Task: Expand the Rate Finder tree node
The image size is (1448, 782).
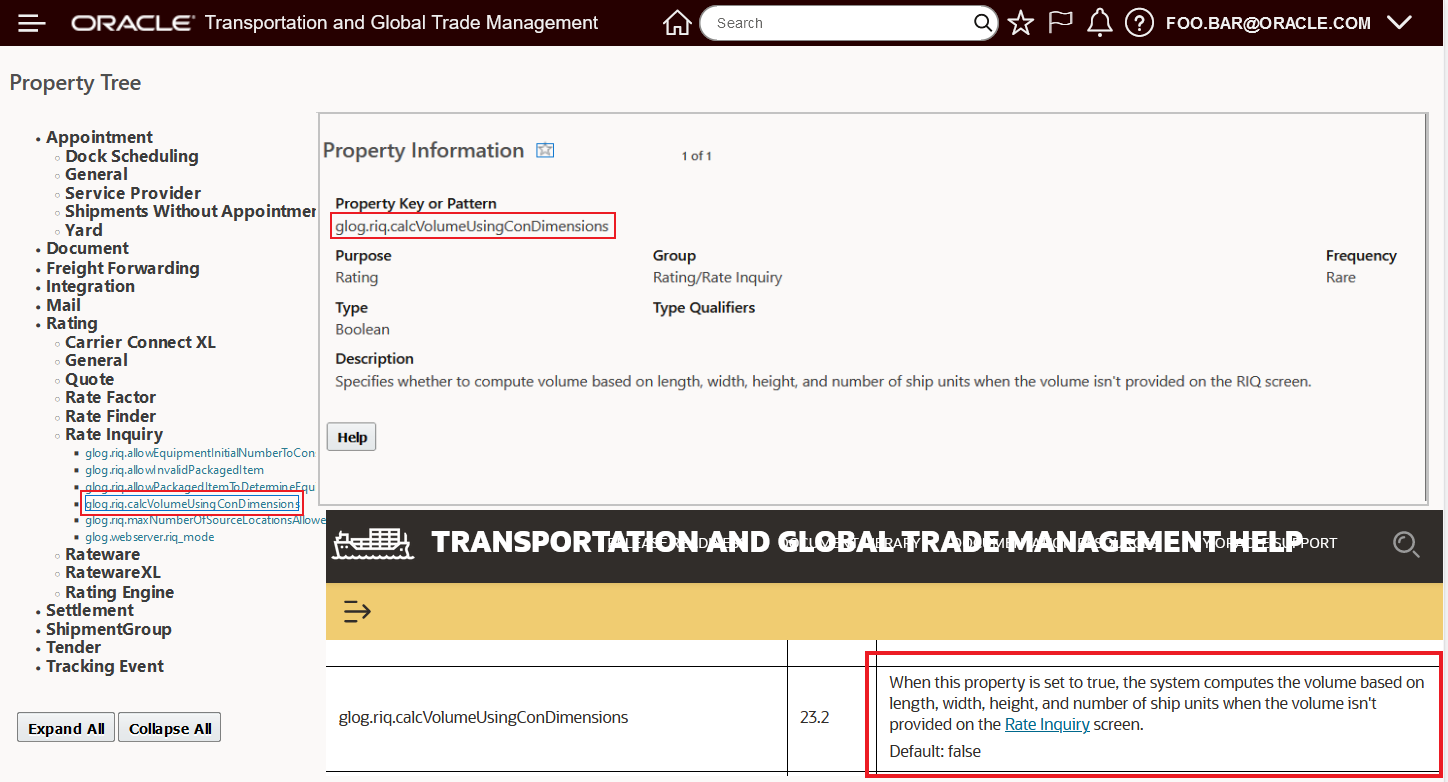Action: click(110, 416)
